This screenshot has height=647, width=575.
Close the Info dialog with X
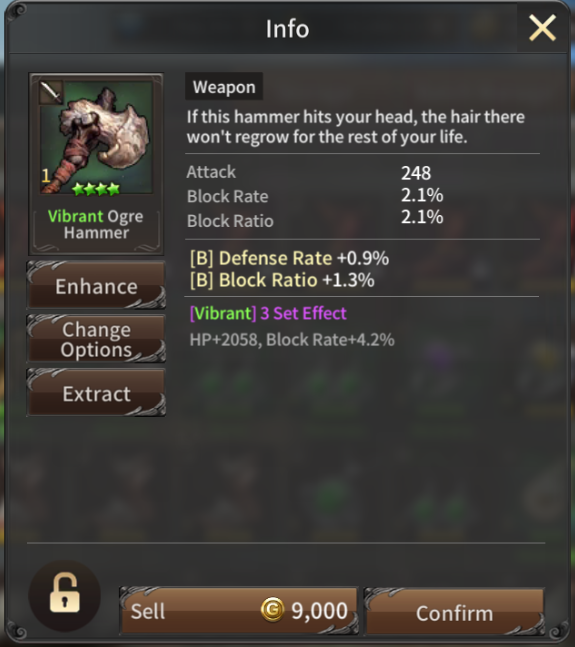coord(542,28)
